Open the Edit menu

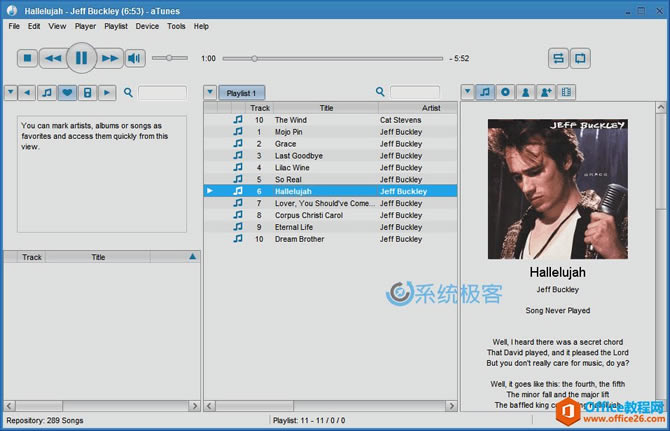tap(34, 26)
